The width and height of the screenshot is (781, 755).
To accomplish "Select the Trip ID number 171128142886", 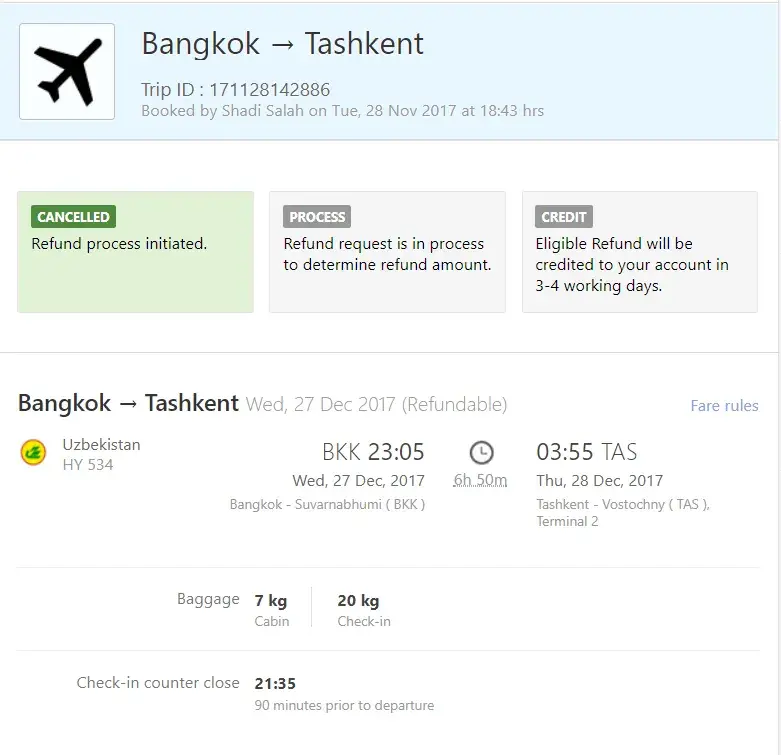I will (x=269, y=90).
